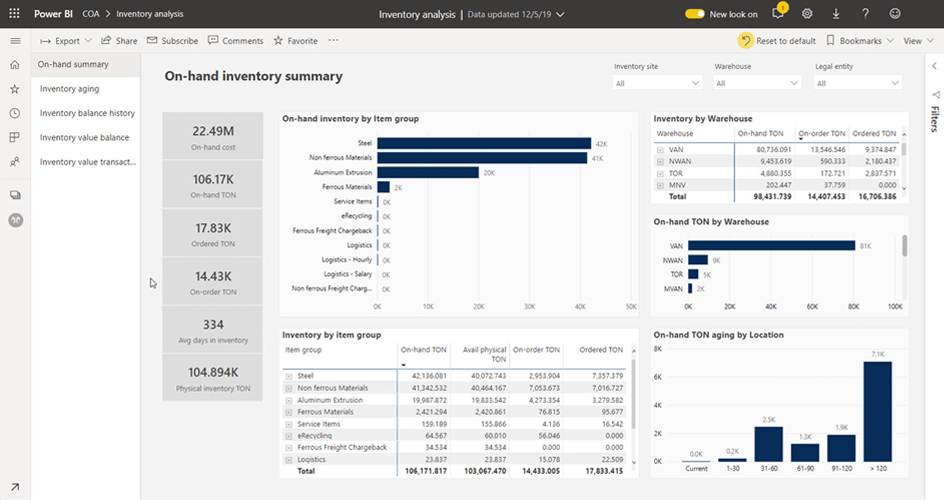Click the download arrow icon

pyautogui.click(x=836, y=14)
